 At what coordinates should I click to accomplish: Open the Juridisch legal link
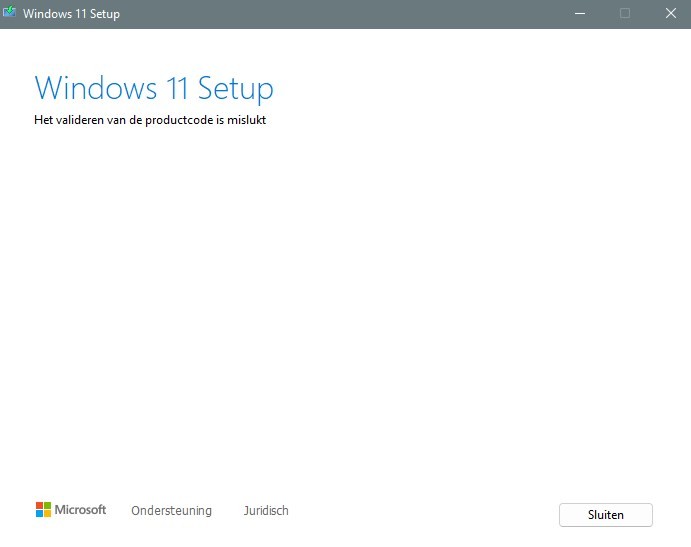(266, 510)
